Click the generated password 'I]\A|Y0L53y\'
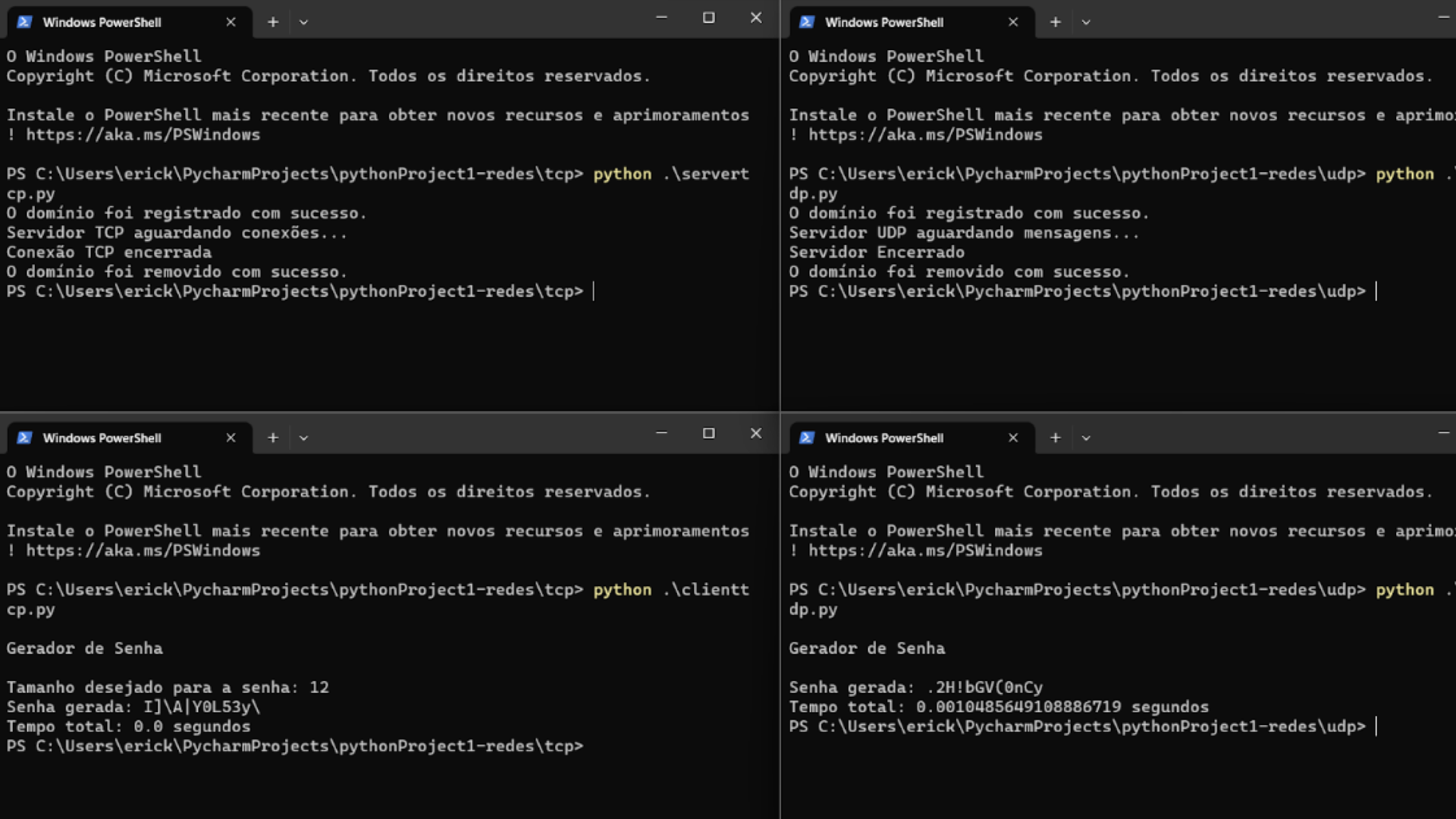 pyautogui.click(x=202, y=708)
